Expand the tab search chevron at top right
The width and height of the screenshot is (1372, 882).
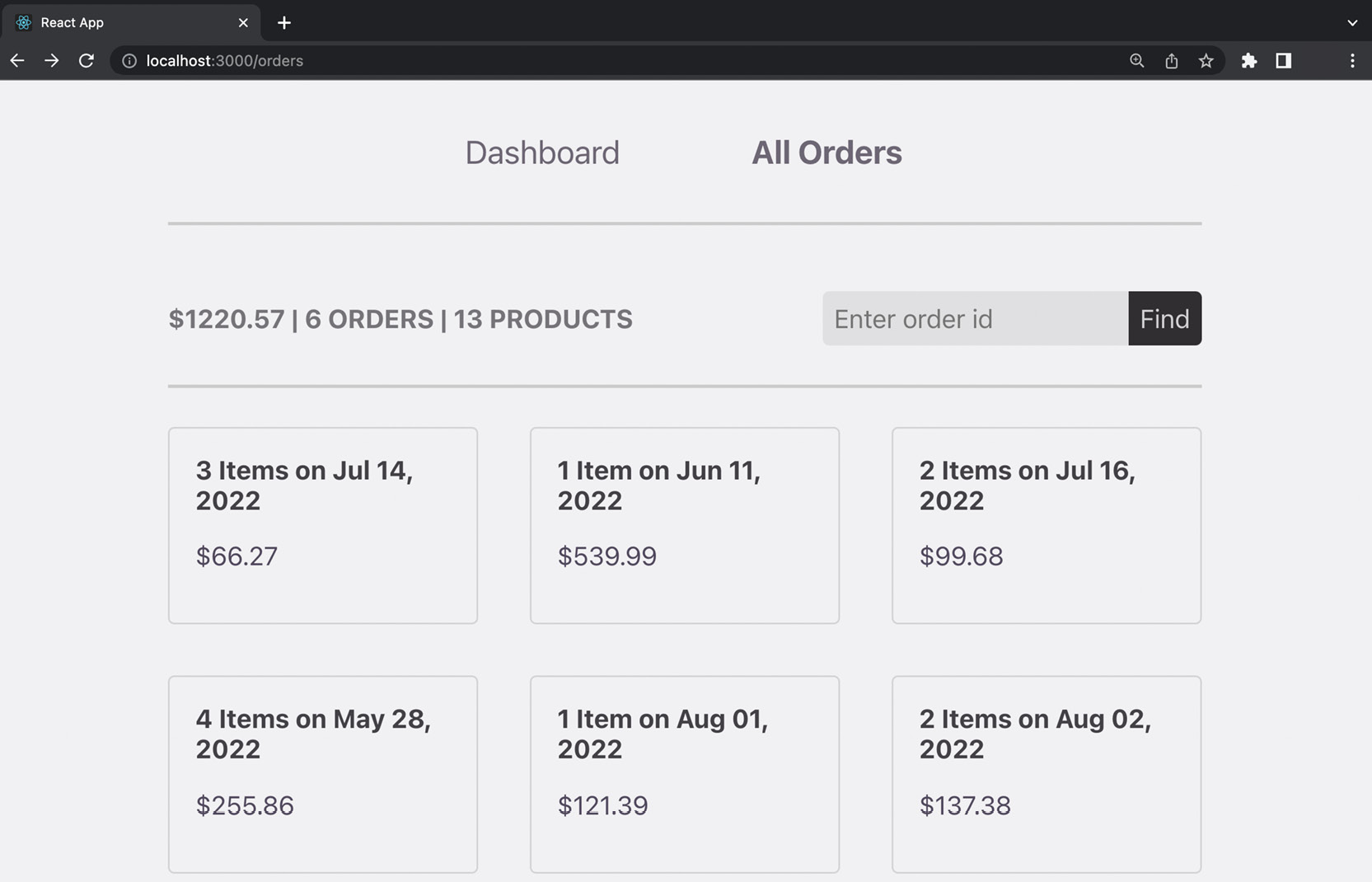(1351, 22)
